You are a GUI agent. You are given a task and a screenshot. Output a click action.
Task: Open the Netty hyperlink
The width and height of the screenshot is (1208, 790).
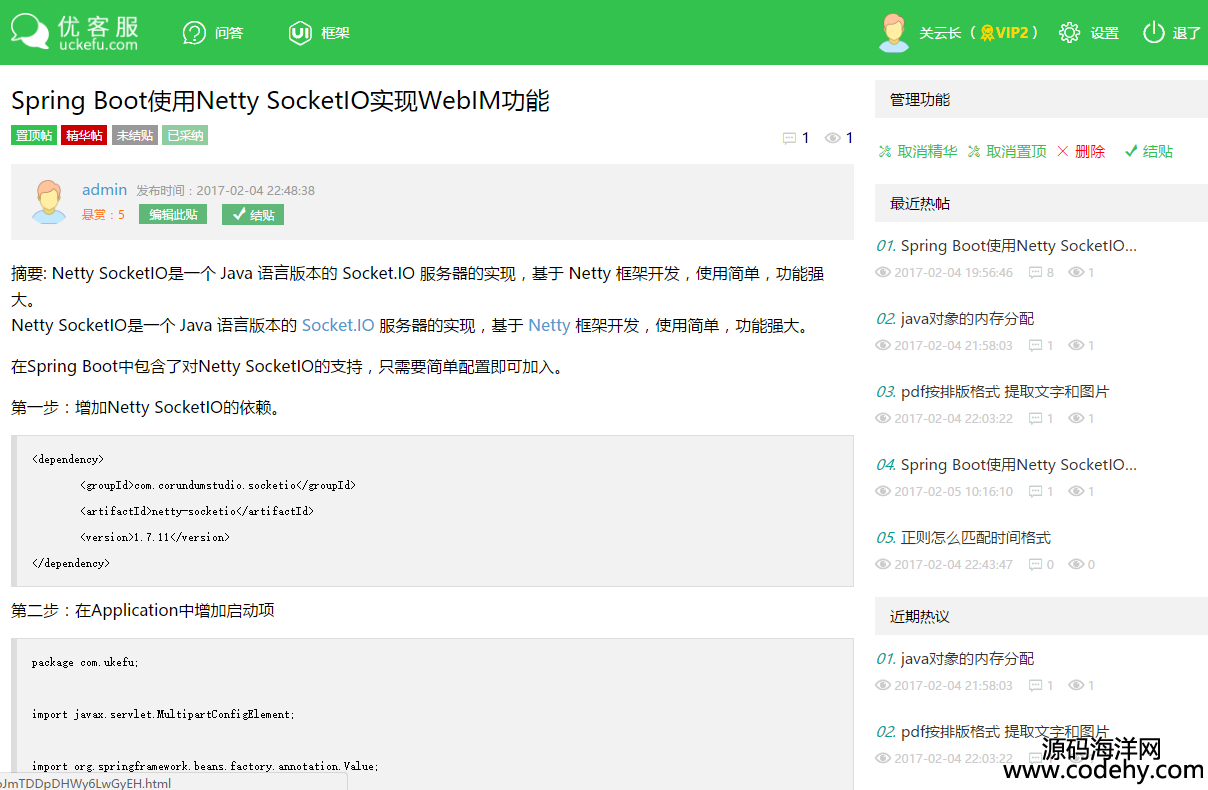tap(549, 325)
